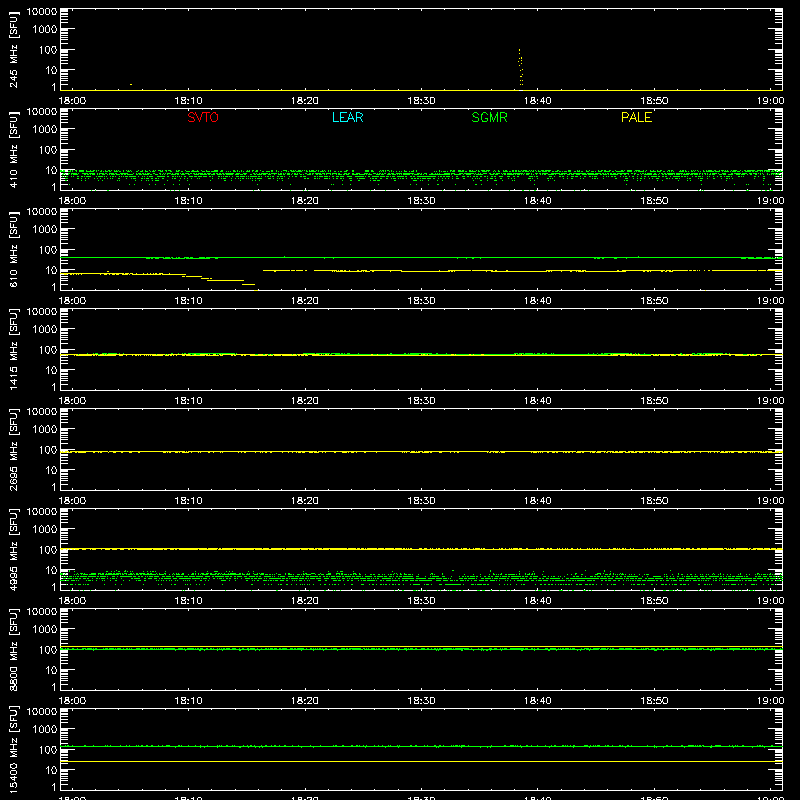800x800 pixels.
Task: Click the 1000 y-axis value on 410 MHz panel
Action: click(x=45, y=130)
